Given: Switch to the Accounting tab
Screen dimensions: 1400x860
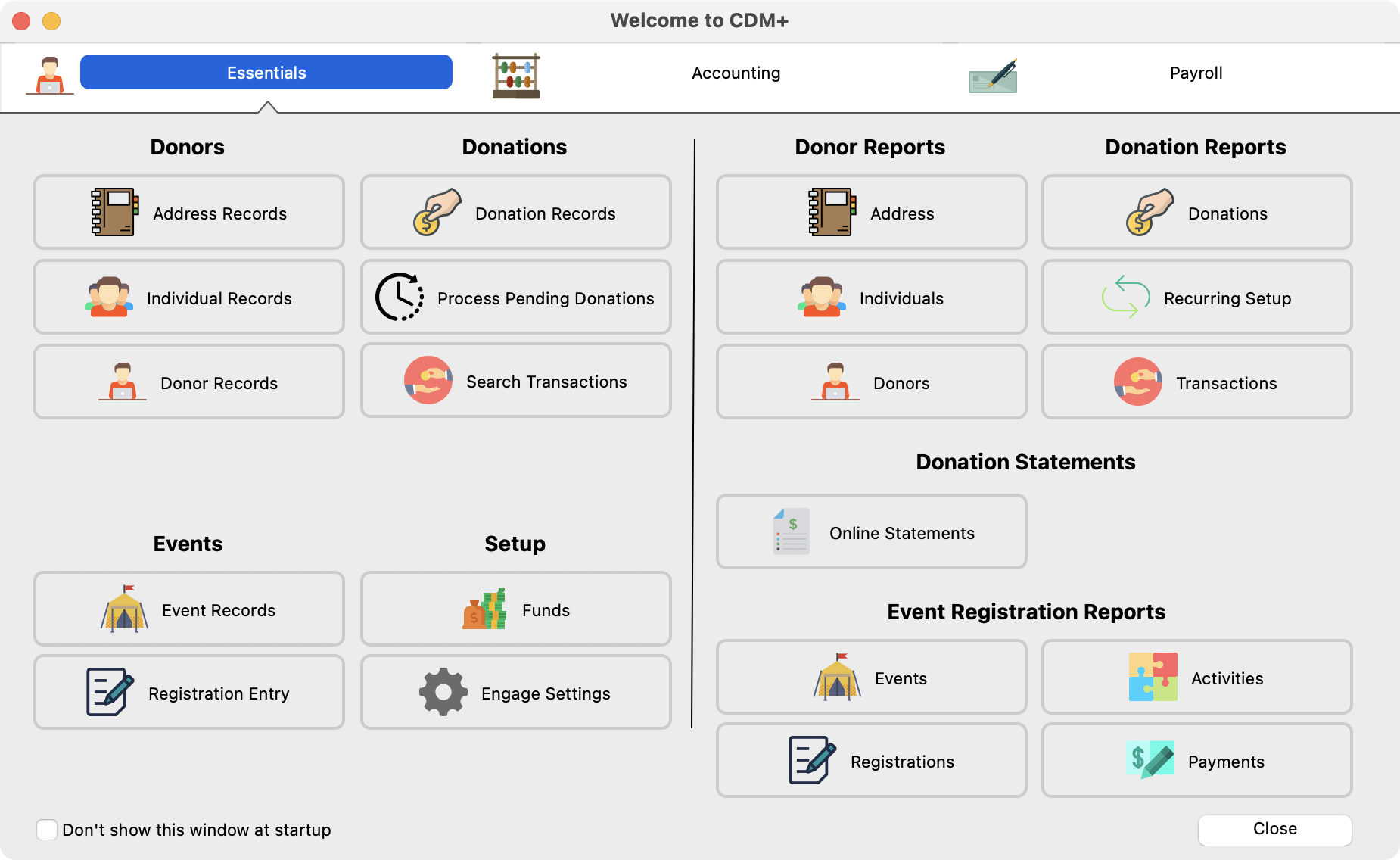Looking at the screenshot, I should [736, 73].
